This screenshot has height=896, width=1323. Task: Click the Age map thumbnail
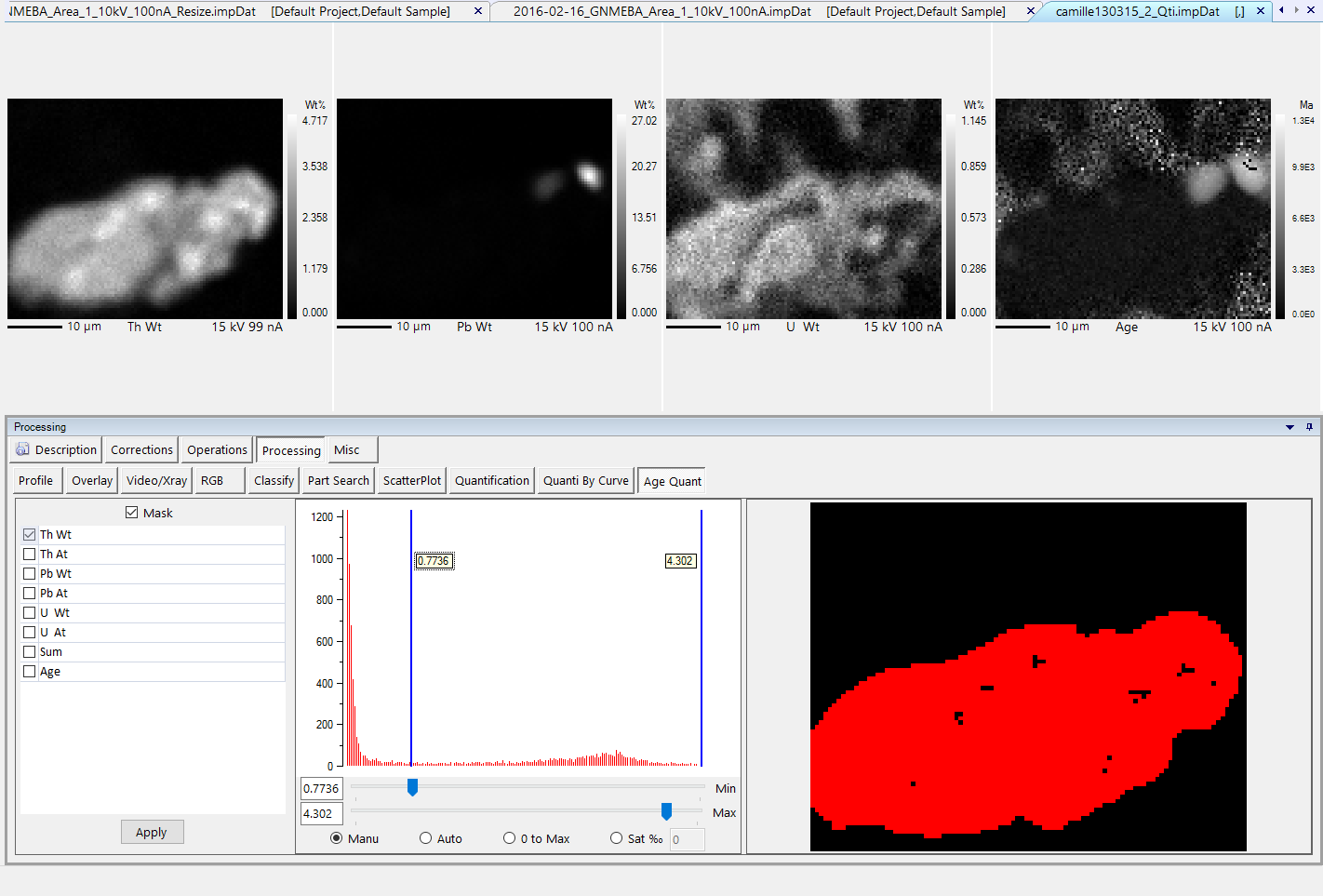(1132, 208)
